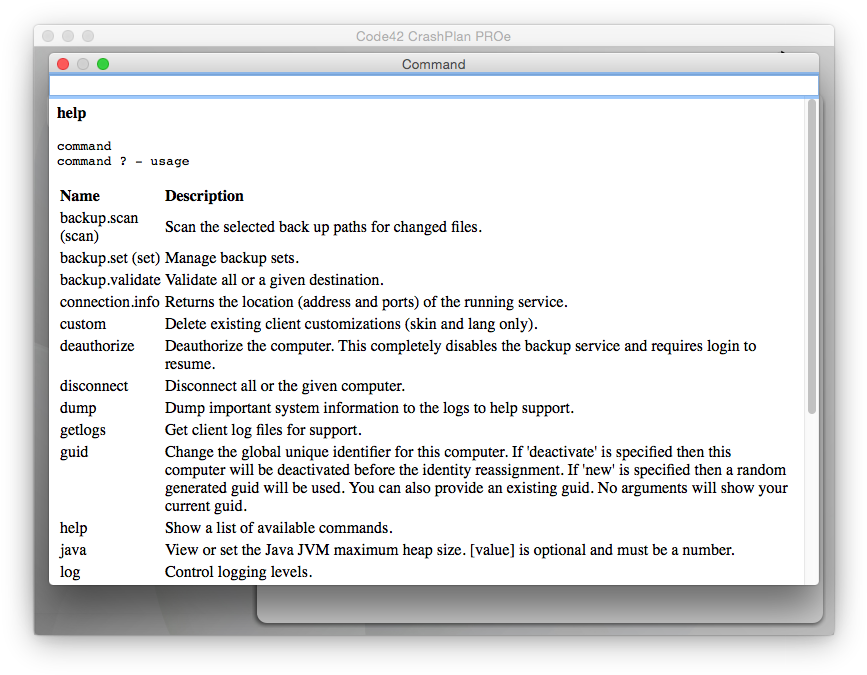Click the command input field at the top
Screen dimensions: 867x675
[x=433, y=86]
